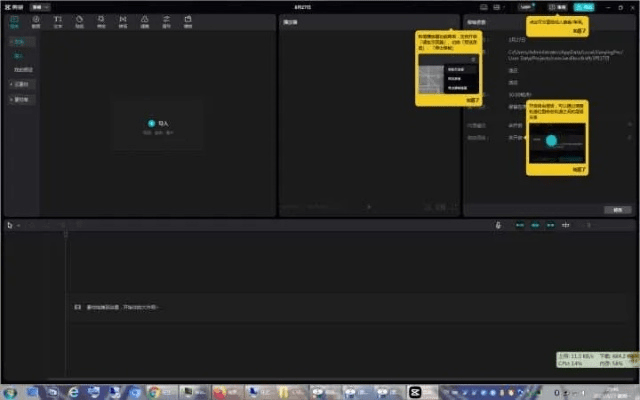Open the Stickers (贴纸) icon
This screenshot has width=640, height=400.
(x=79, y=21)
